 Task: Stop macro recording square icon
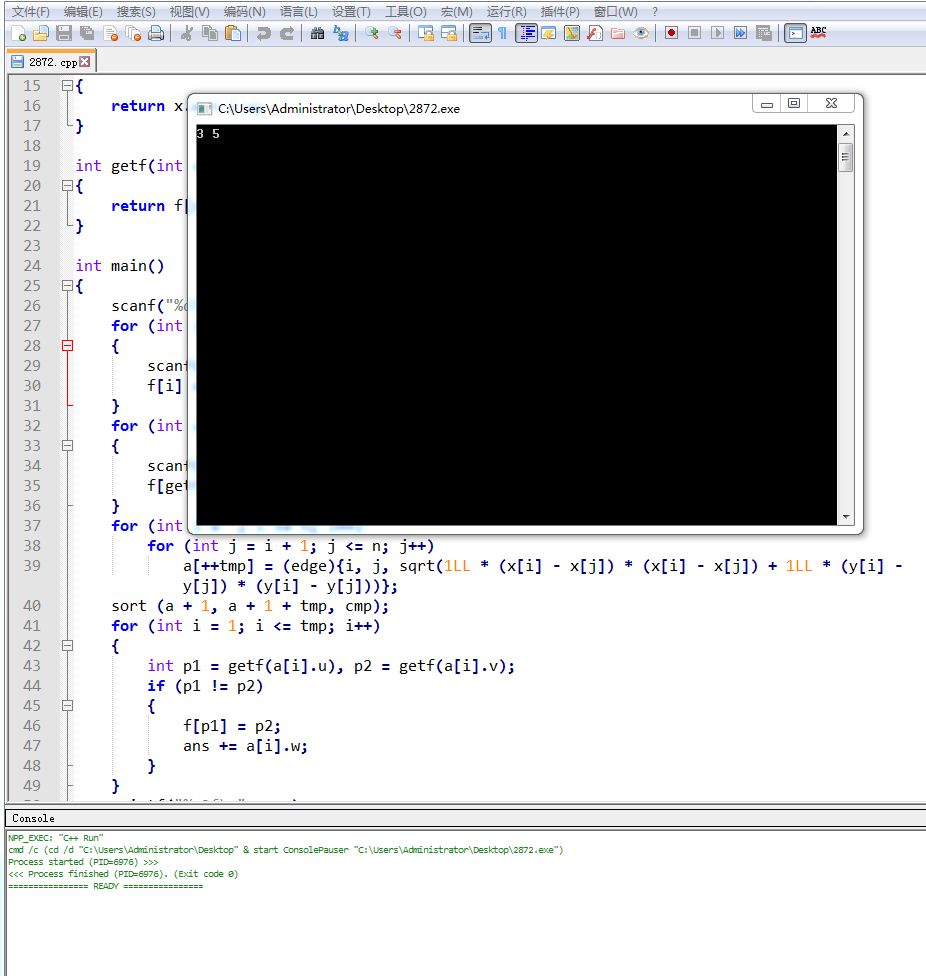tap(694, 33)
